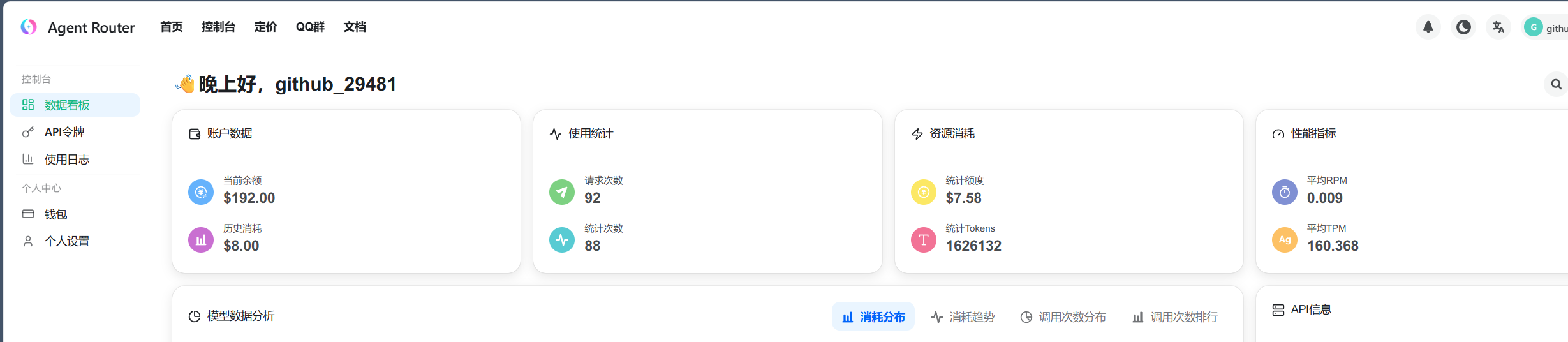The image size is (1568, 342).
Task: Click the notification bell icon
Action: point(1428,27)
